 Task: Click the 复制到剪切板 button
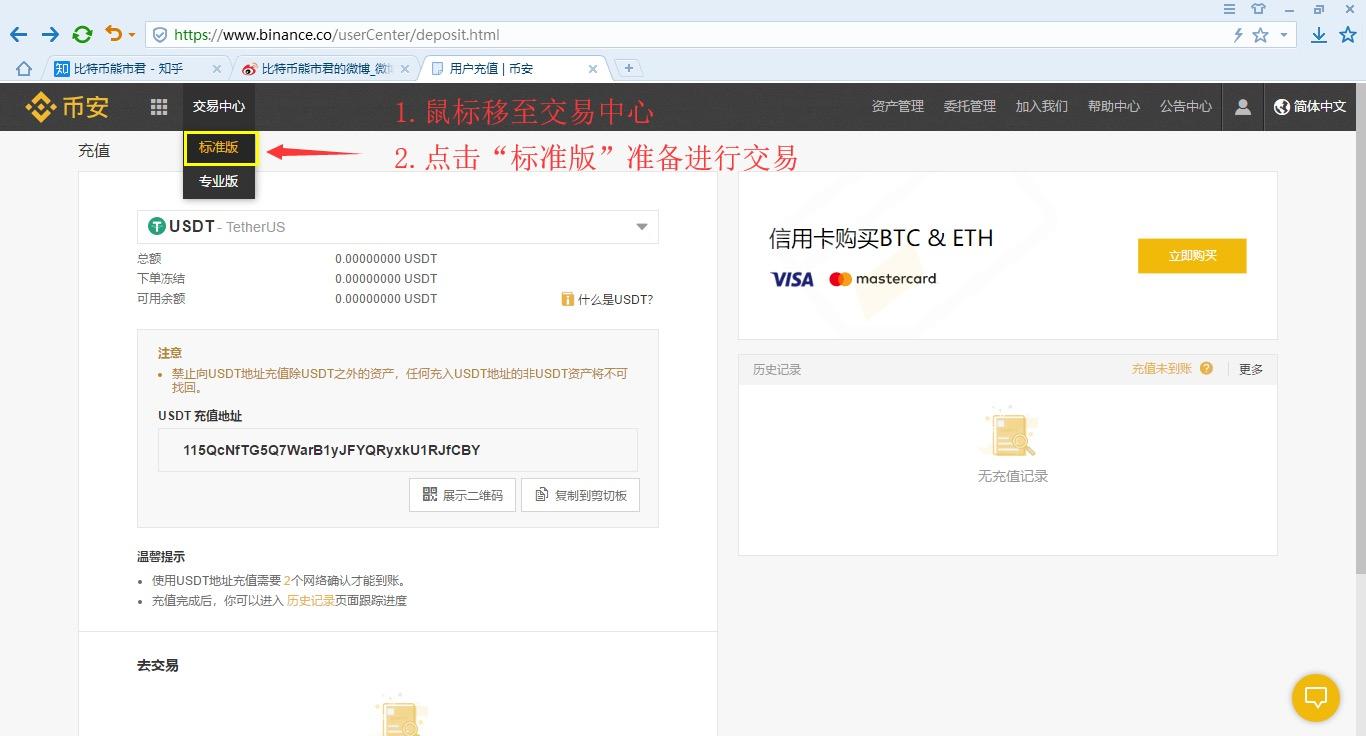580,495
